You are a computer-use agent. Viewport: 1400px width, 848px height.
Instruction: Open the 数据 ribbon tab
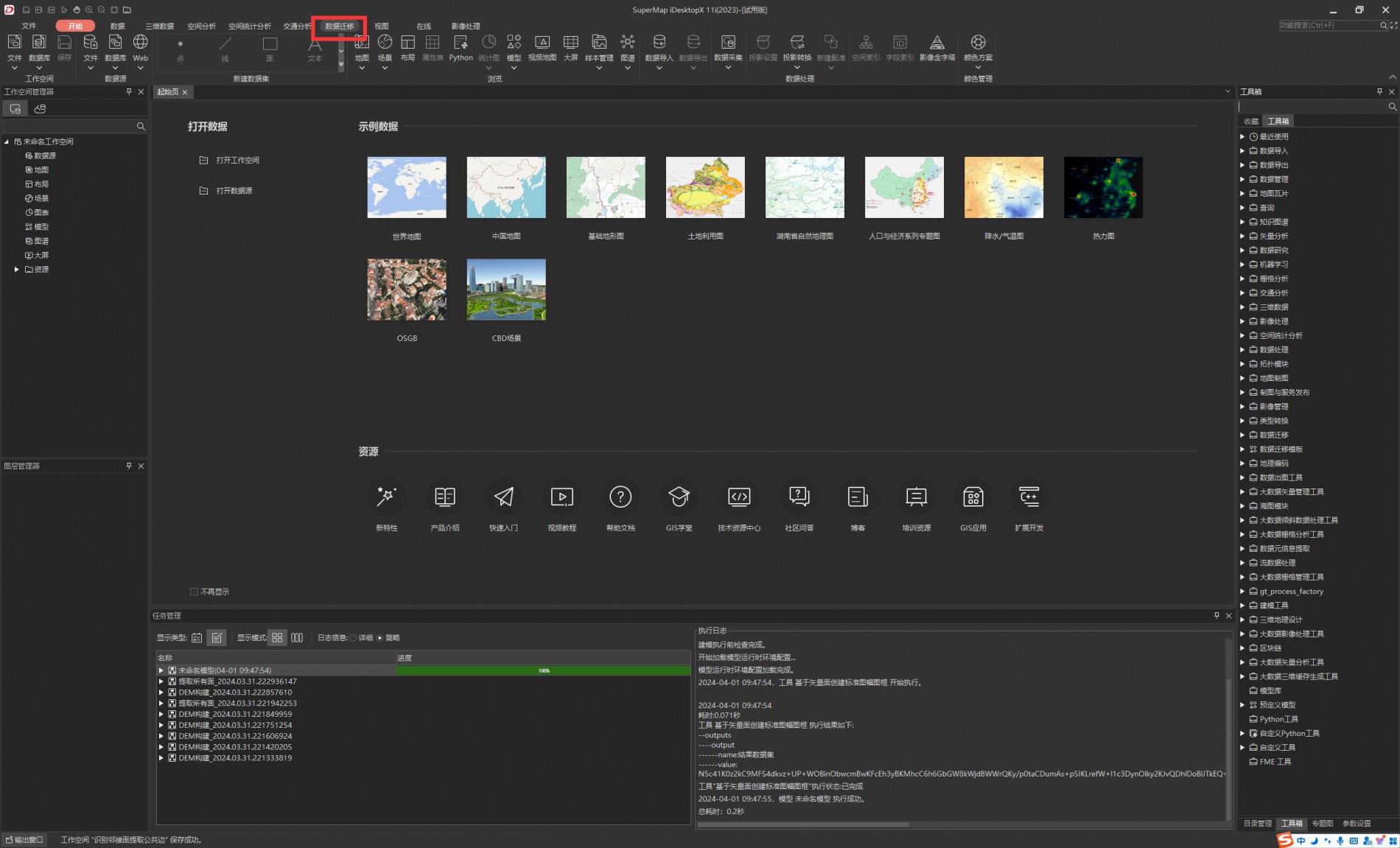(x=117, y=26)
